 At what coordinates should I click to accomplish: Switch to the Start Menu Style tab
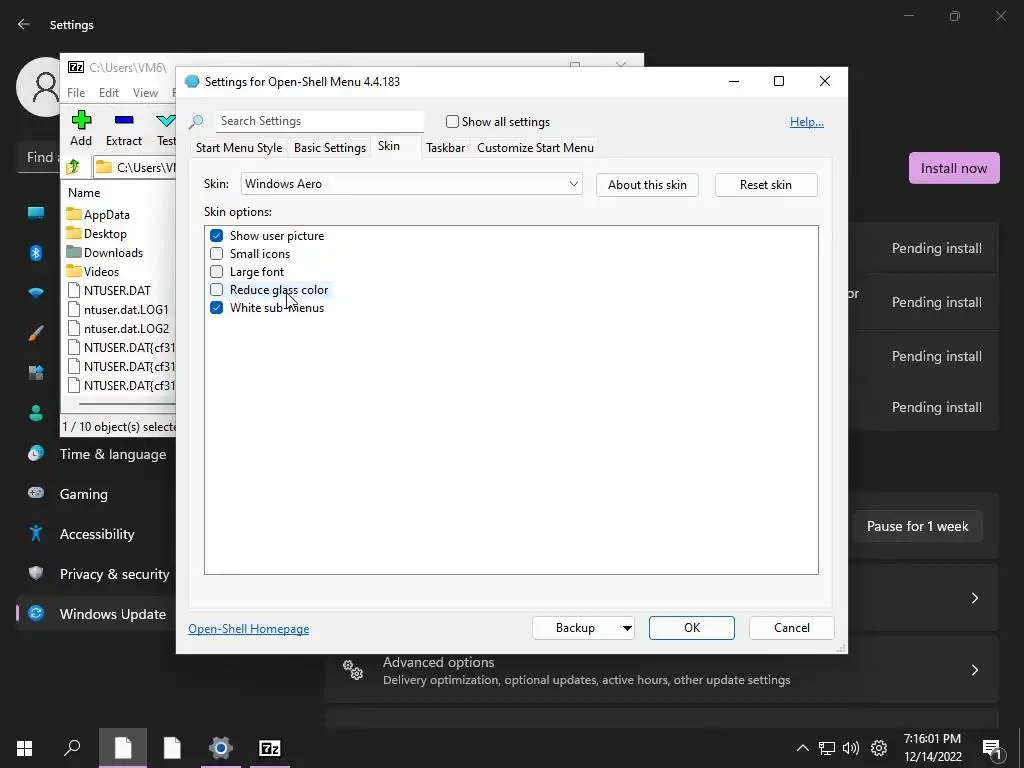[x=239, y=148]
